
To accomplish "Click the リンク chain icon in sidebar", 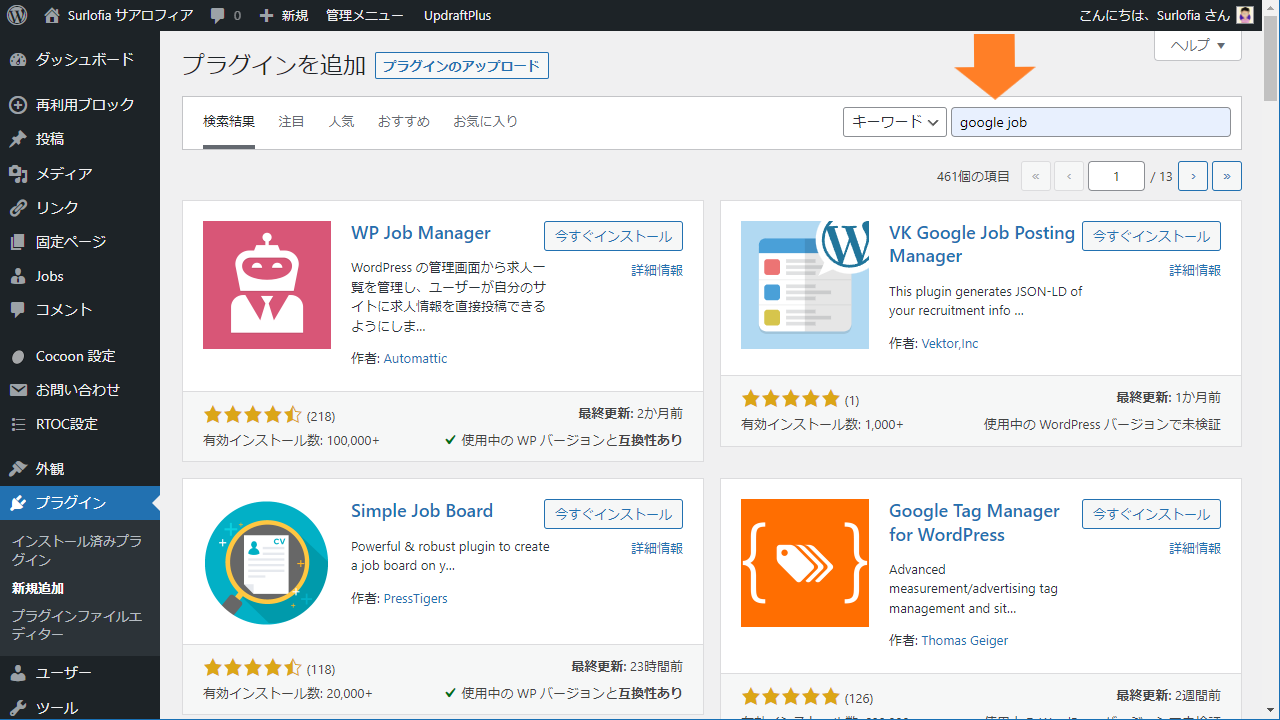I will point(17,208).
